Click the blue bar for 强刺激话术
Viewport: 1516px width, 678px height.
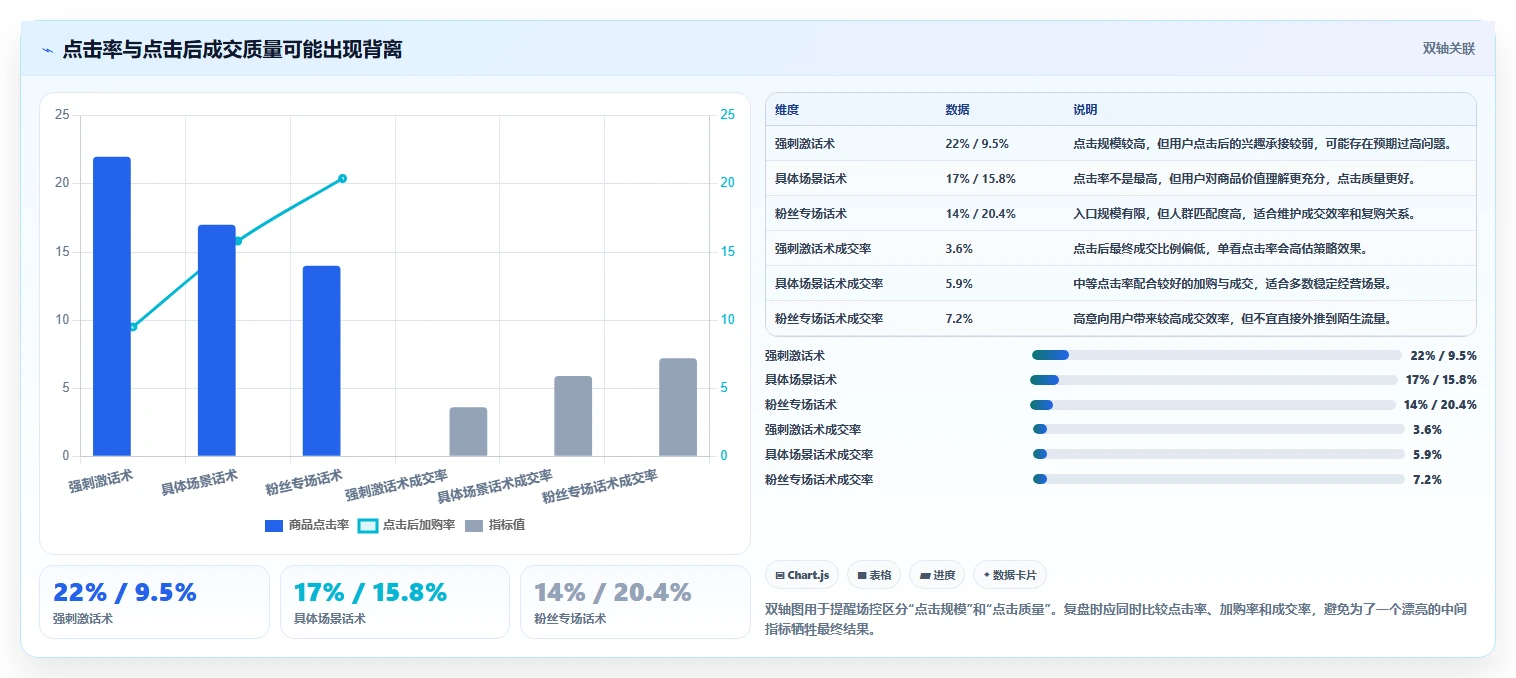pos(112,306)
